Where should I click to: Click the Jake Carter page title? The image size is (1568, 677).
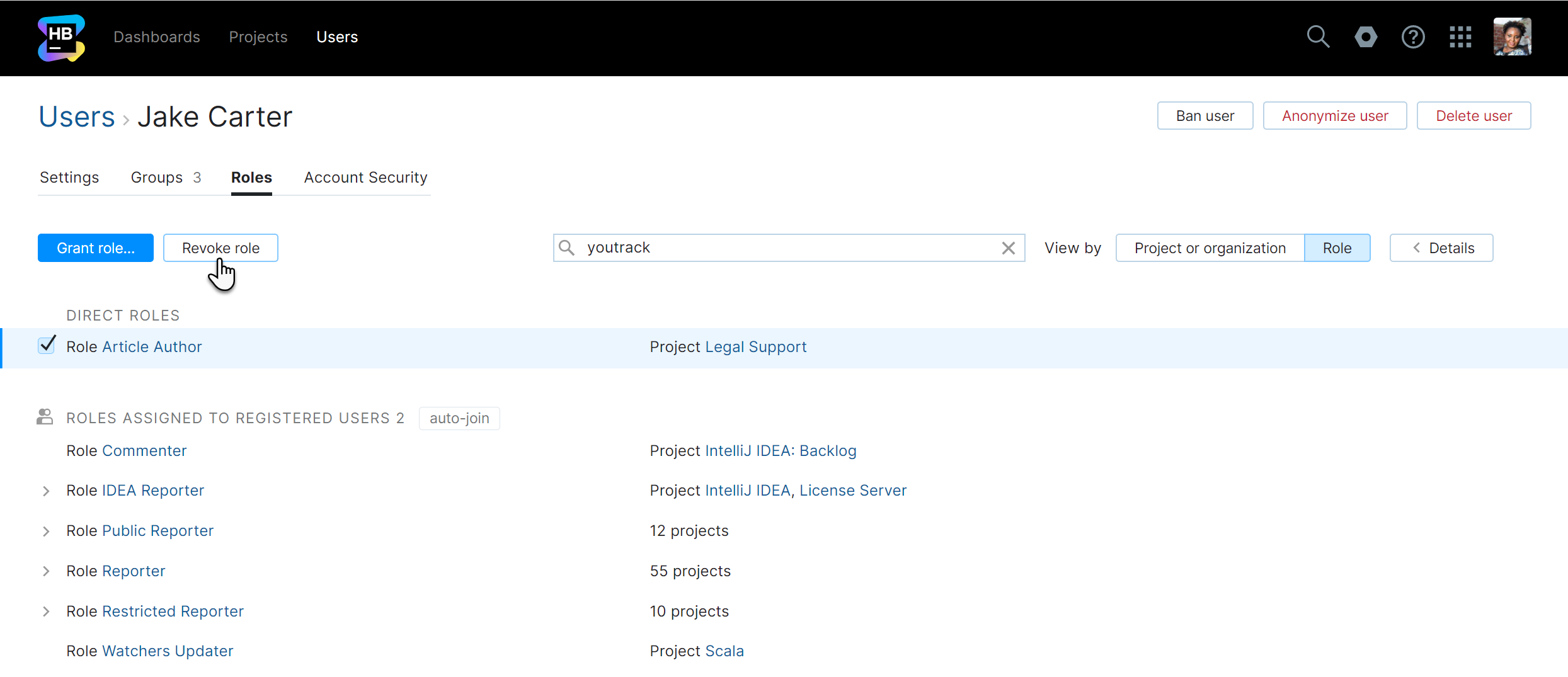tap(215, 117)
